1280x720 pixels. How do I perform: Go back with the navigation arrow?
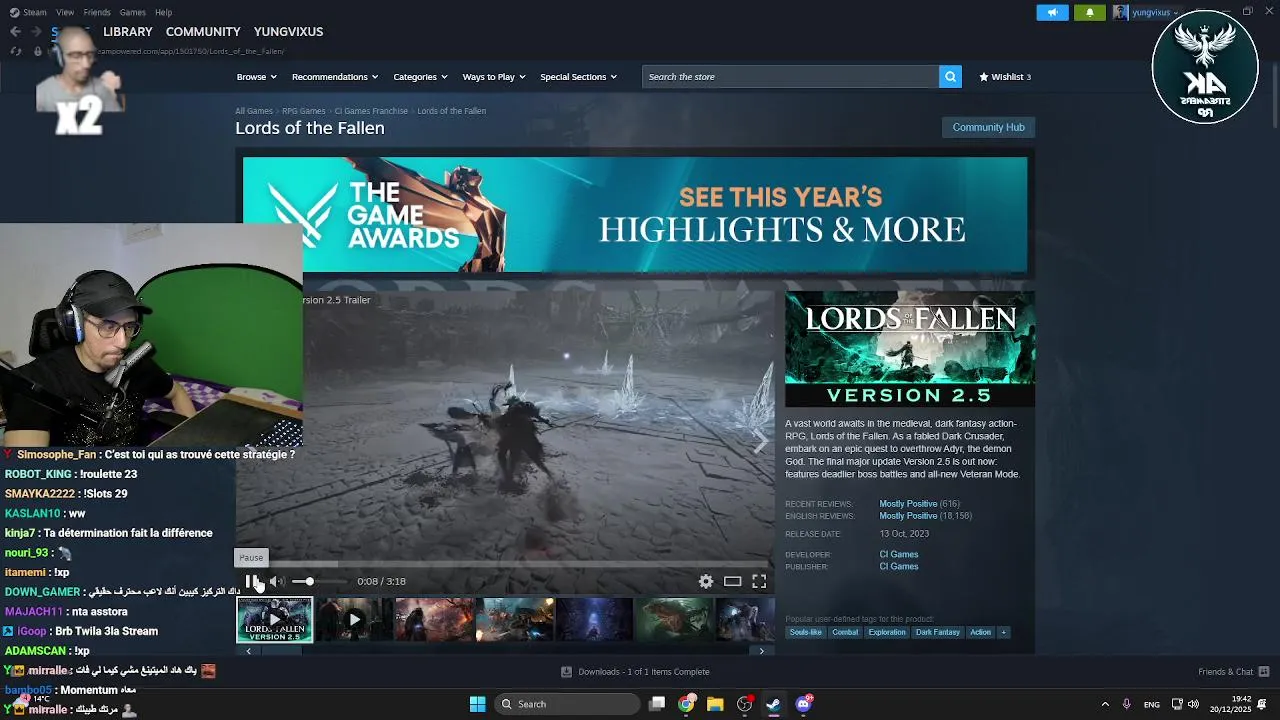pos(15,32)
